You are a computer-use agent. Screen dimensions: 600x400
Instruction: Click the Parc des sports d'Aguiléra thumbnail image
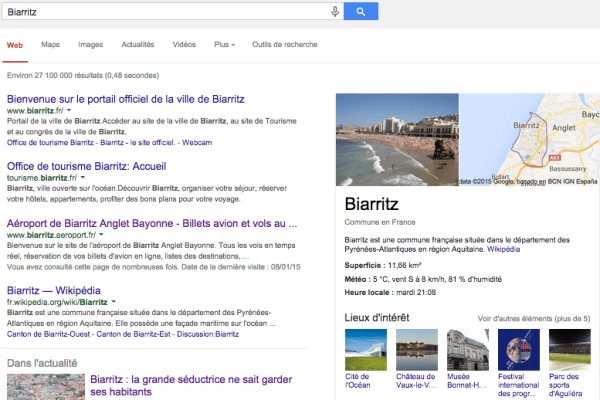coord(570,350)
